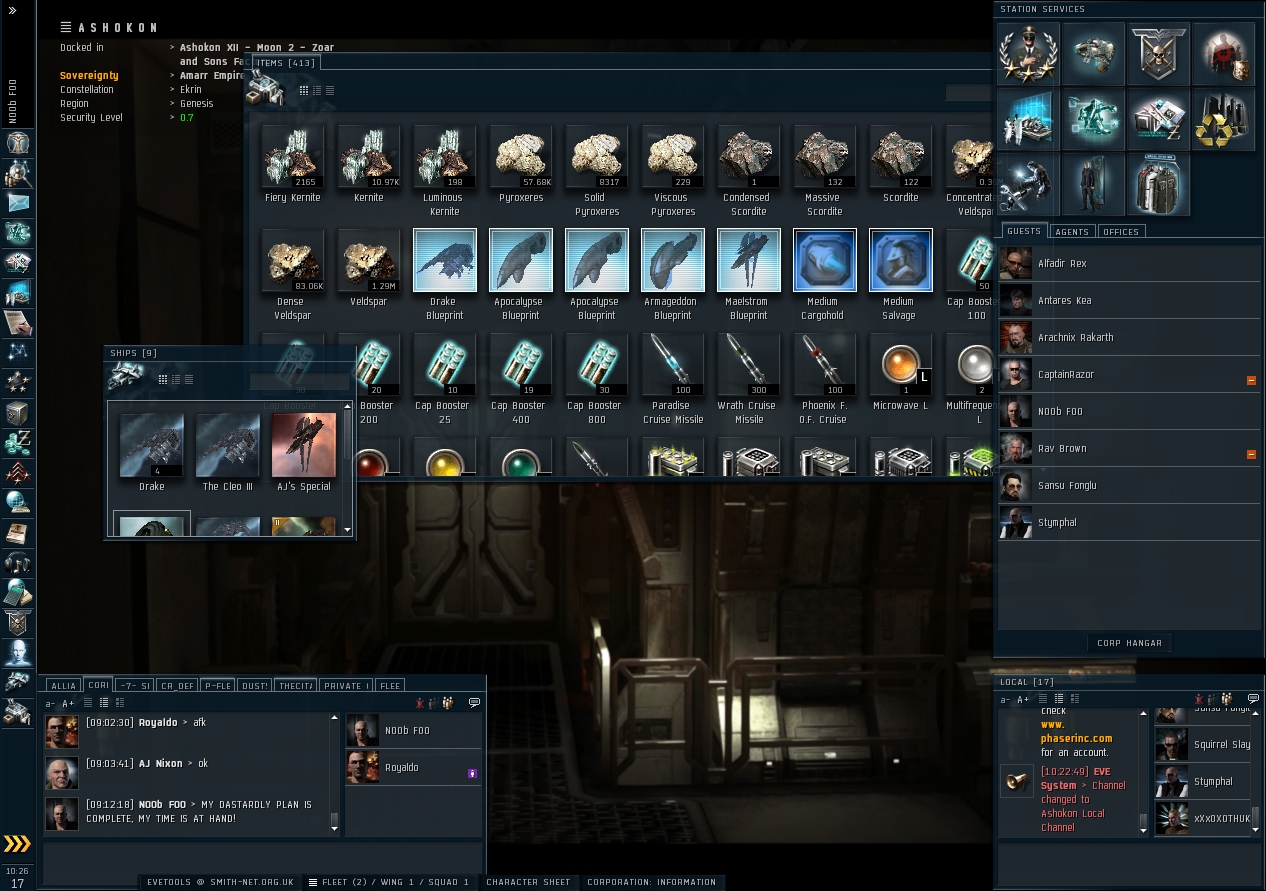
Task: Open CORPORATION: INFORMATION bottom bar button
Action: pos(651,882)
